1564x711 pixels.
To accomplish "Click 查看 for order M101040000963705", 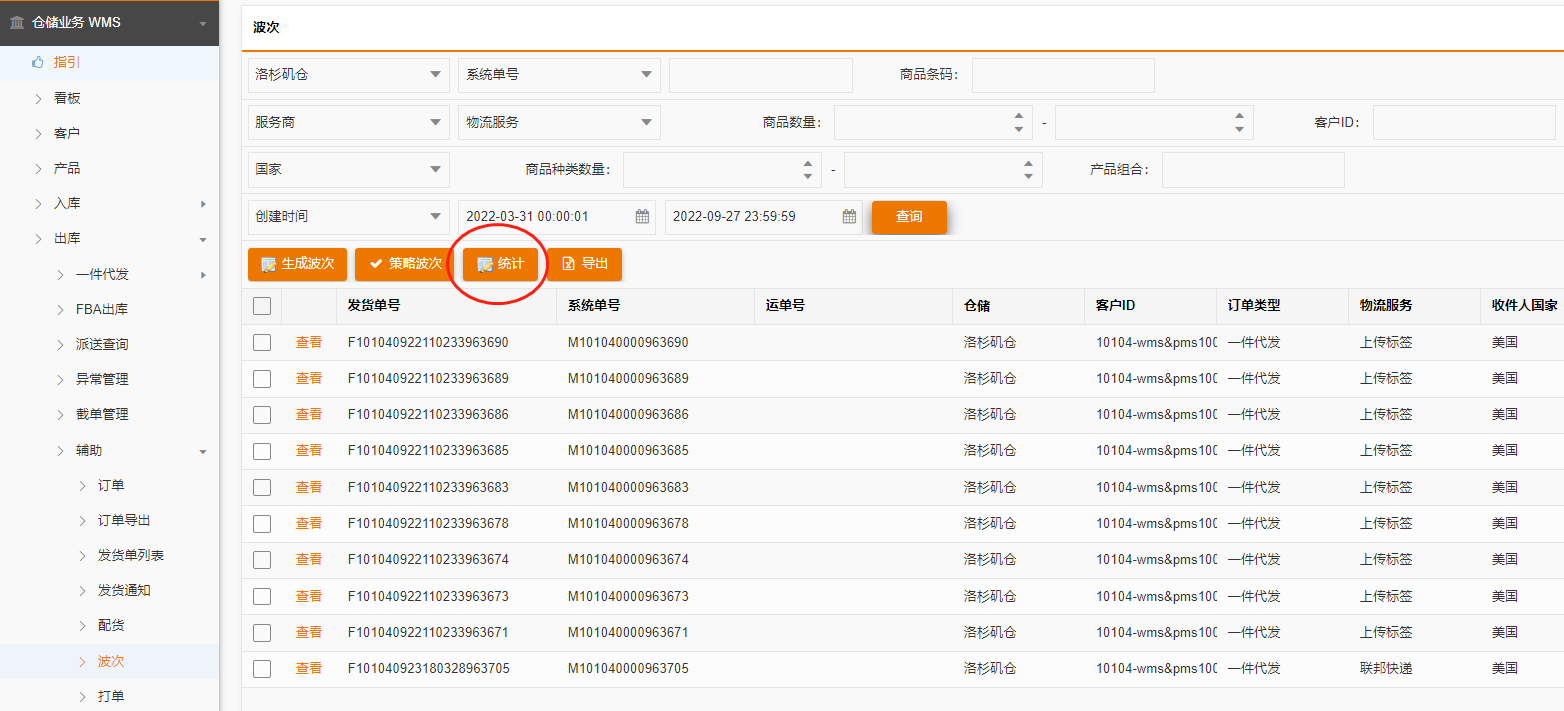I will point(309,668).
